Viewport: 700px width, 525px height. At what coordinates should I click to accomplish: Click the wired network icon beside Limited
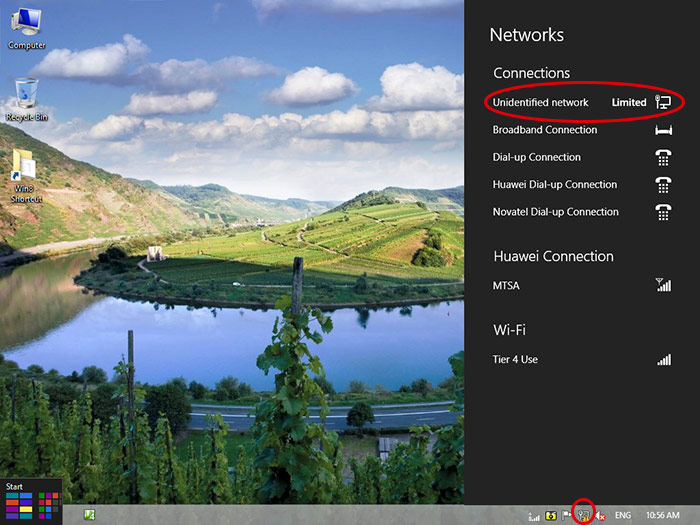click(x=663, y=102)
